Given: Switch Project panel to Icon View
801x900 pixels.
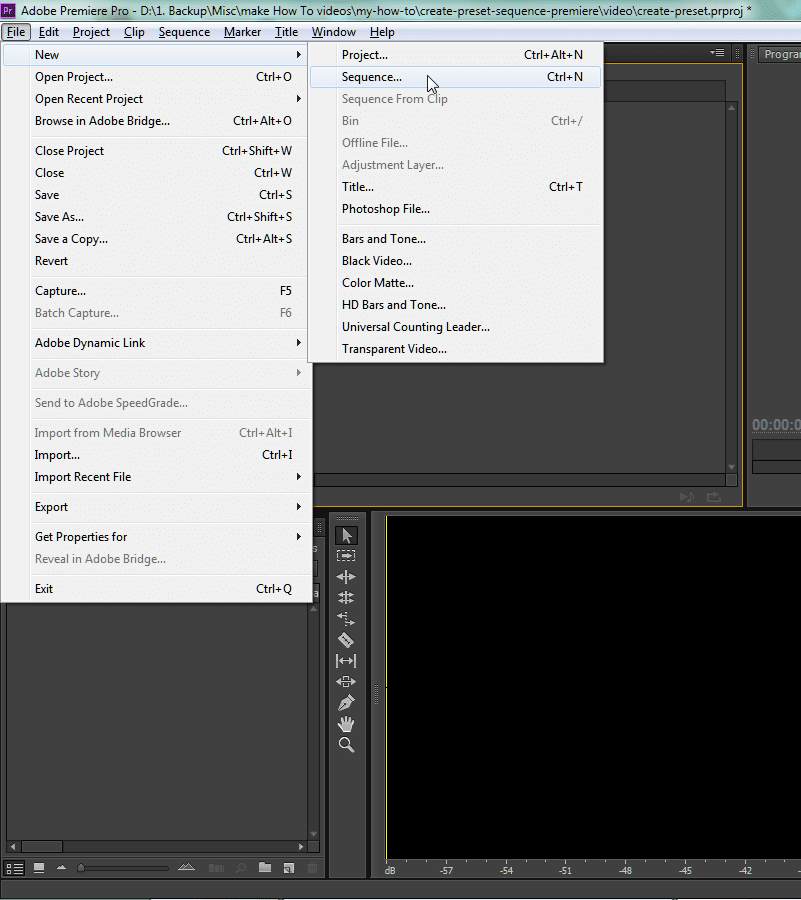Looking at the screenshot, I should click(39, 868).
